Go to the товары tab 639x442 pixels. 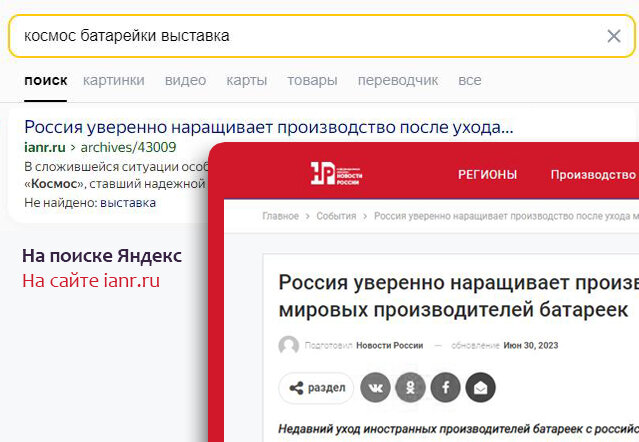[x=312, y=80]
